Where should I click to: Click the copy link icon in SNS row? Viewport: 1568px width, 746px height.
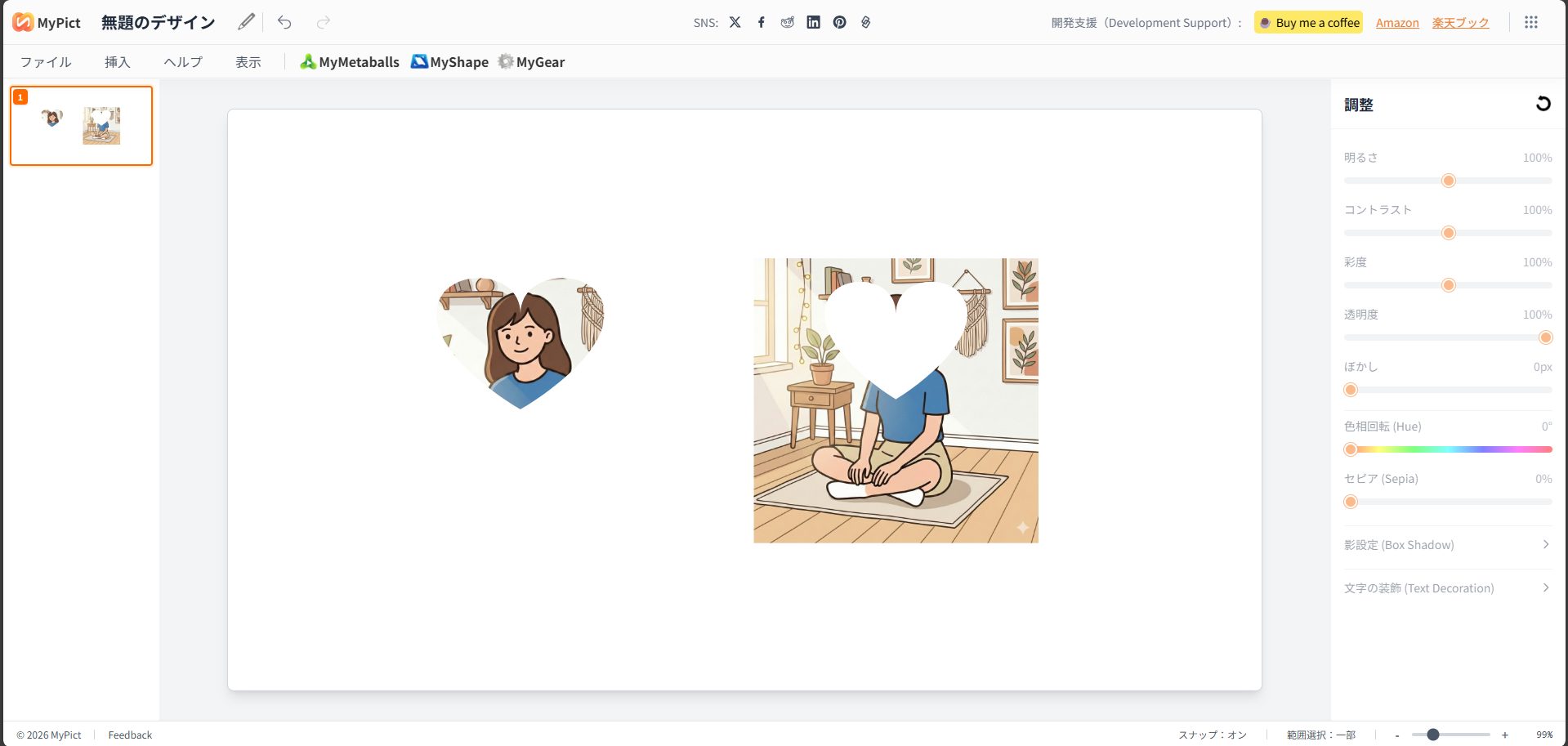pos(865,22)
